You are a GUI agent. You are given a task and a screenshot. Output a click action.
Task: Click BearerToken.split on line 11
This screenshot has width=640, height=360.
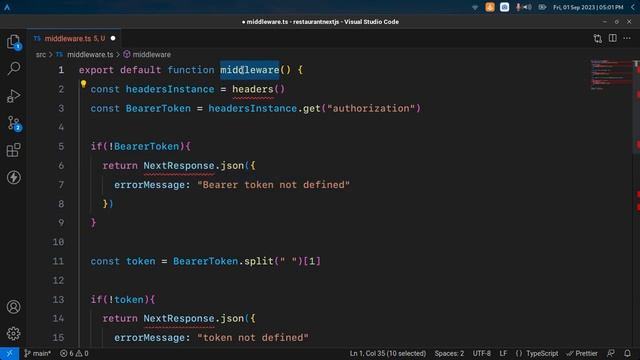[223, 261]
